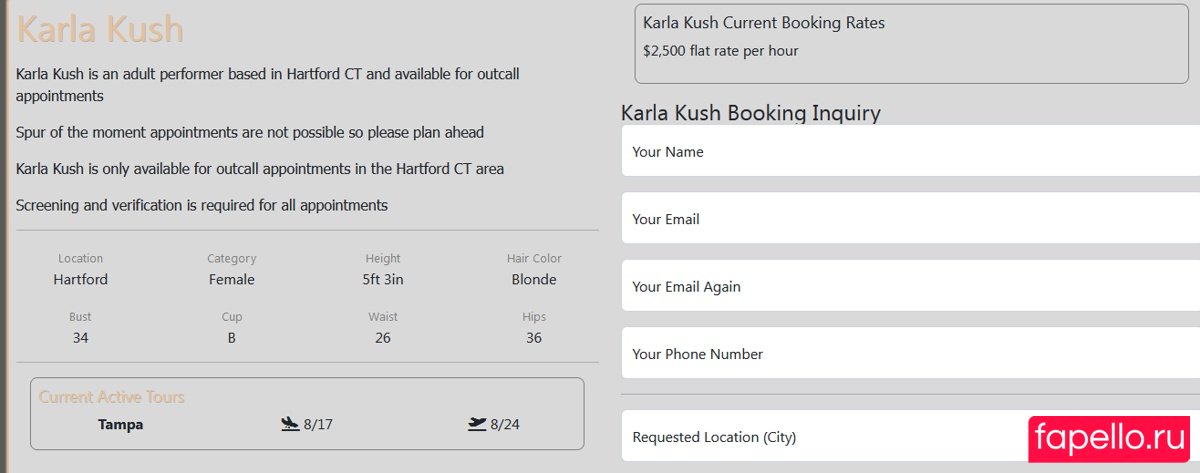Click the arrival plane icon beside 8/24
Viewport: 1200px width, 473px height.
click(477, 424)
